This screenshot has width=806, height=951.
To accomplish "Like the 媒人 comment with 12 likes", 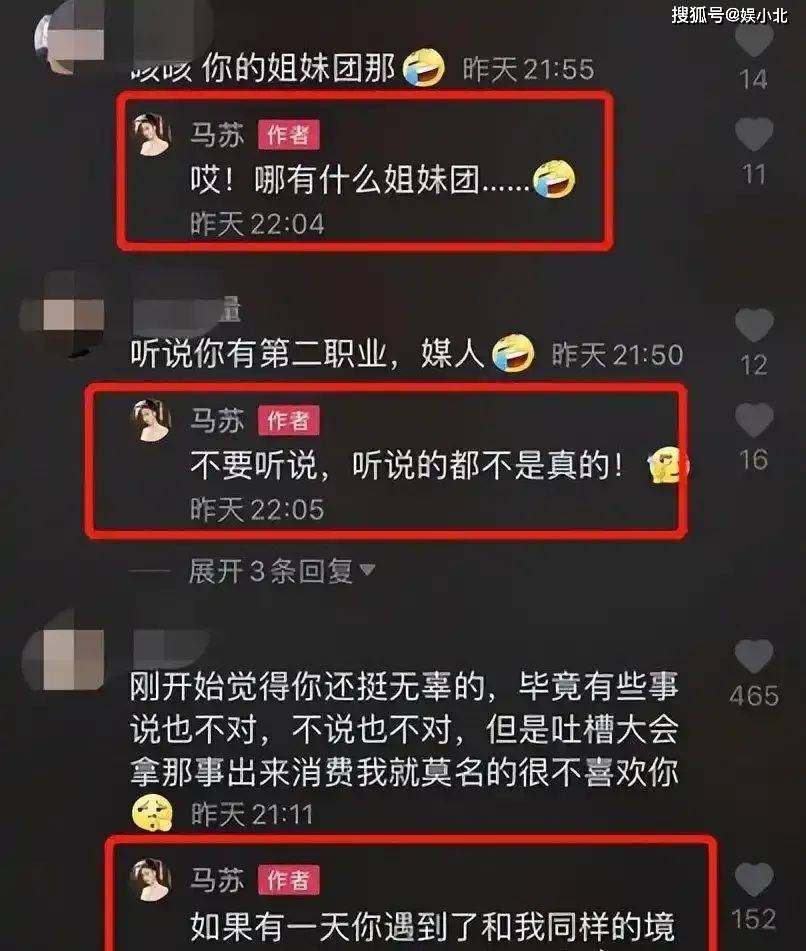I will point(754,324).
